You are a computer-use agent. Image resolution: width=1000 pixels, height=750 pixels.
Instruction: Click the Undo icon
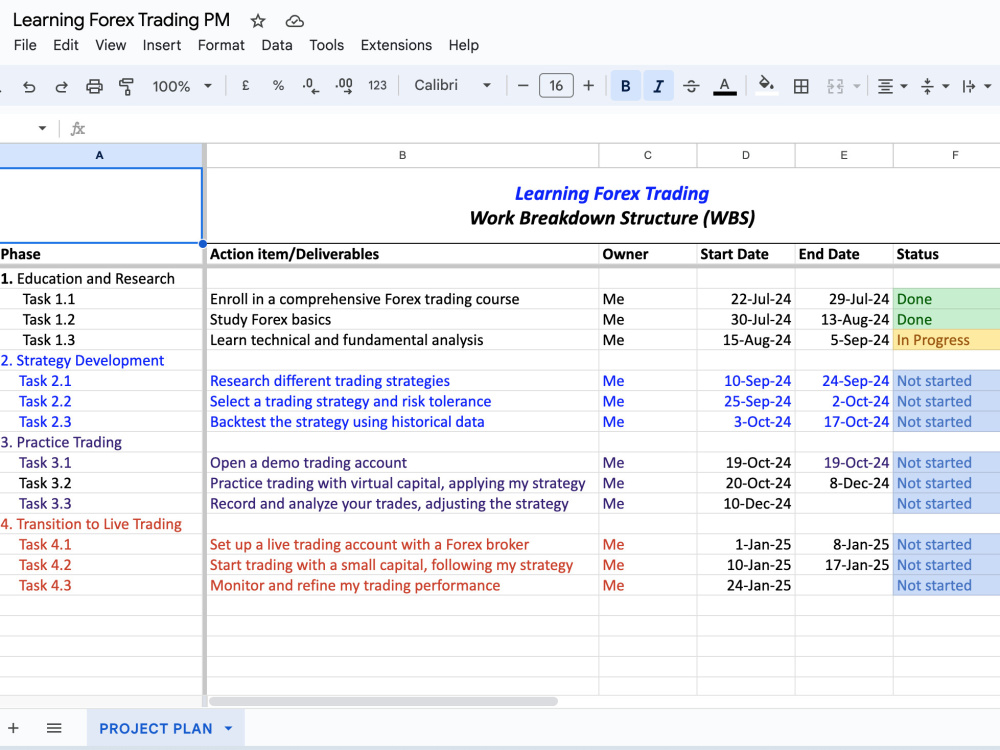coord(29,86)
